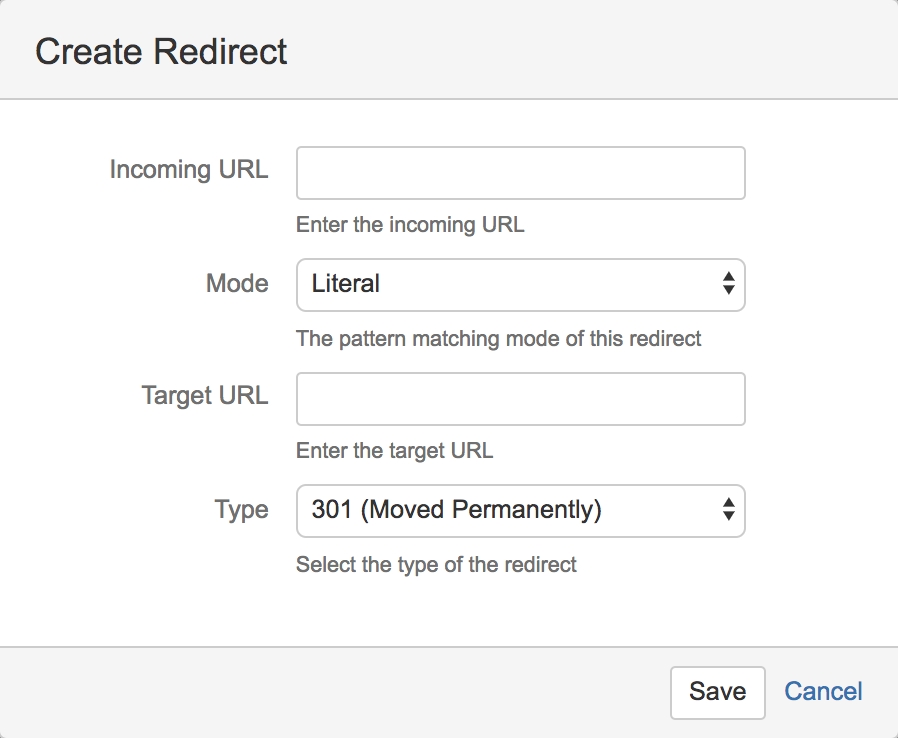Click the up-down arrows on Mode select
The image size is (898, 738).
(x=728, y=285)
